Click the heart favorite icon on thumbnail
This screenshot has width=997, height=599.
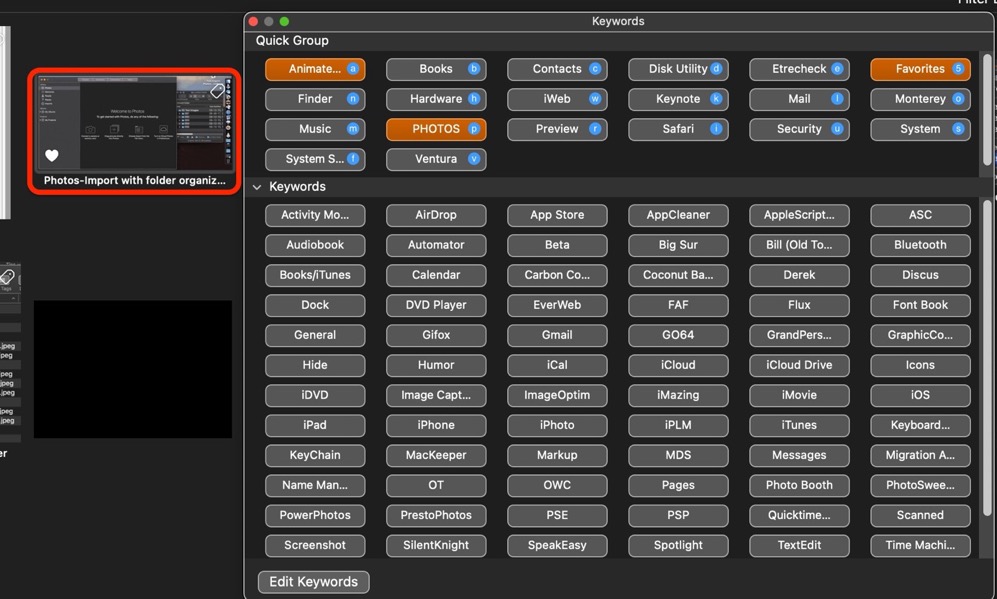click(52, 155)
